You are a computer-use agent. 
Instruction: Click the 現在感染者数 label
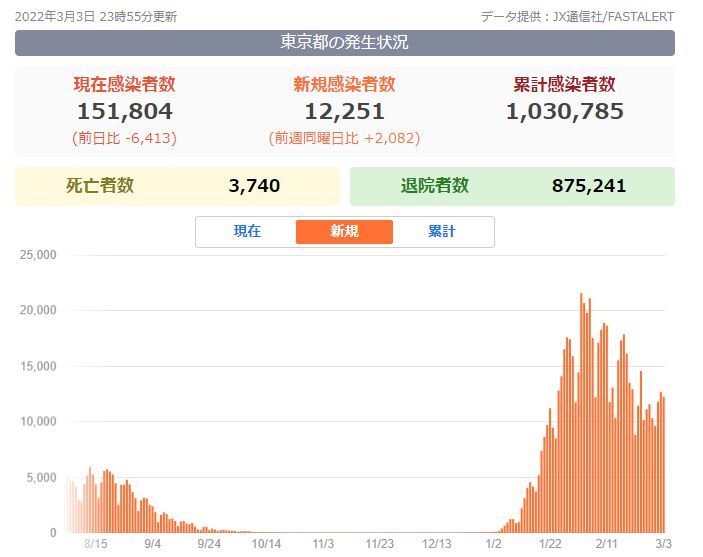point(125,84)
